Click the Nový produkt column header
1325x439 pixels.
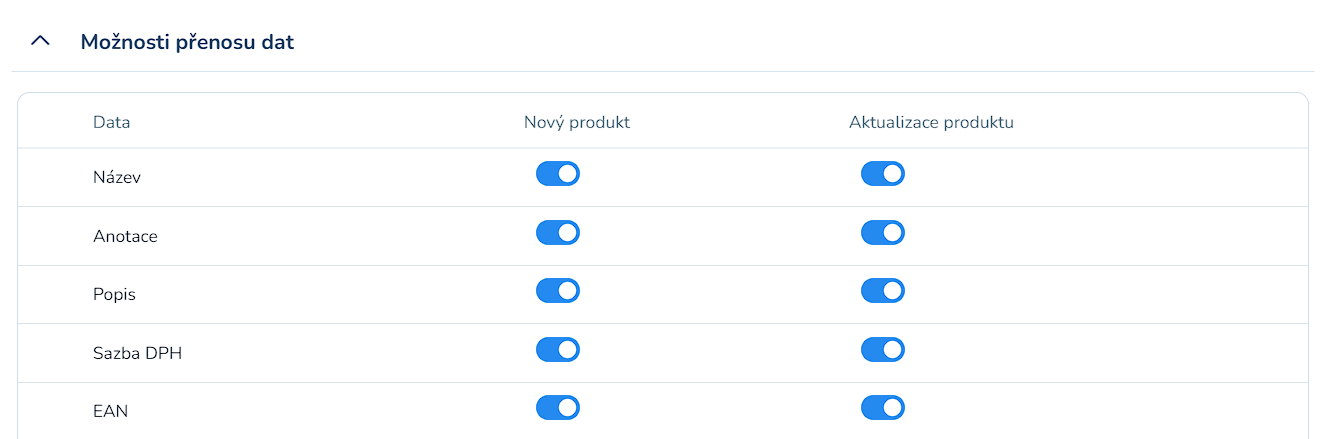(577, 122)
